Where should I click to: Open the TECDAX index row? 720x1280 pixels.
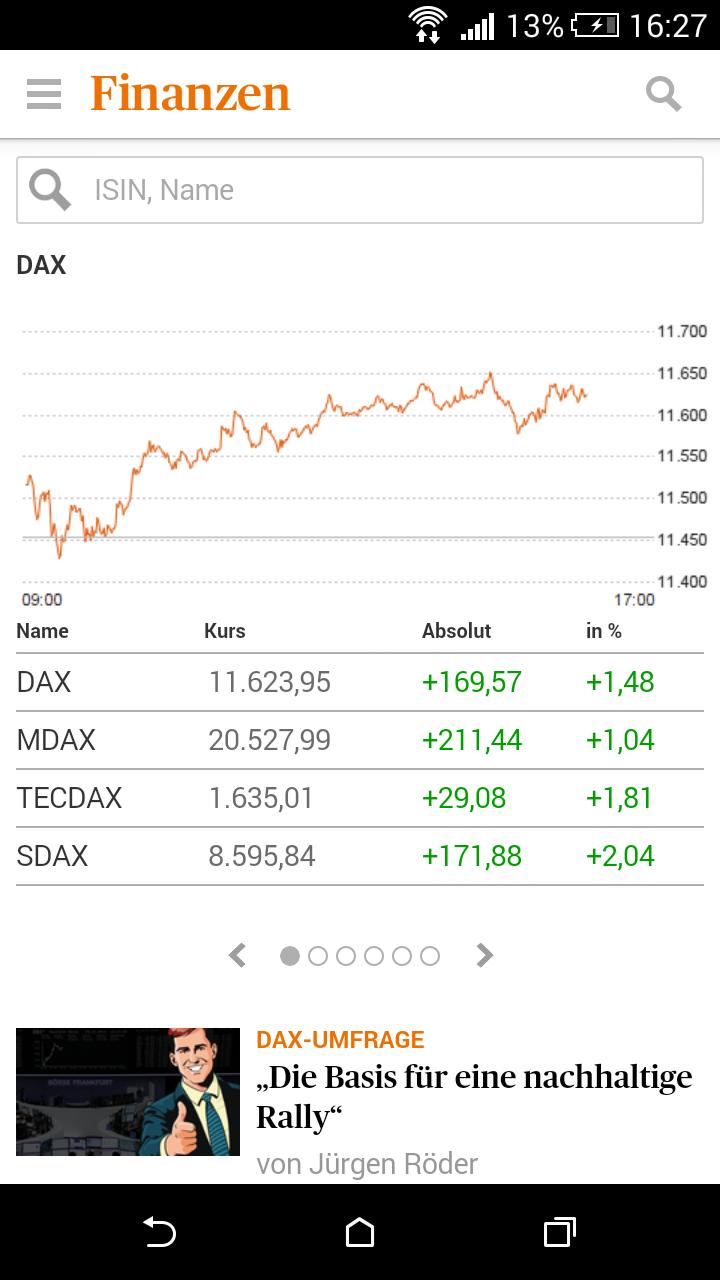point(360,798)
